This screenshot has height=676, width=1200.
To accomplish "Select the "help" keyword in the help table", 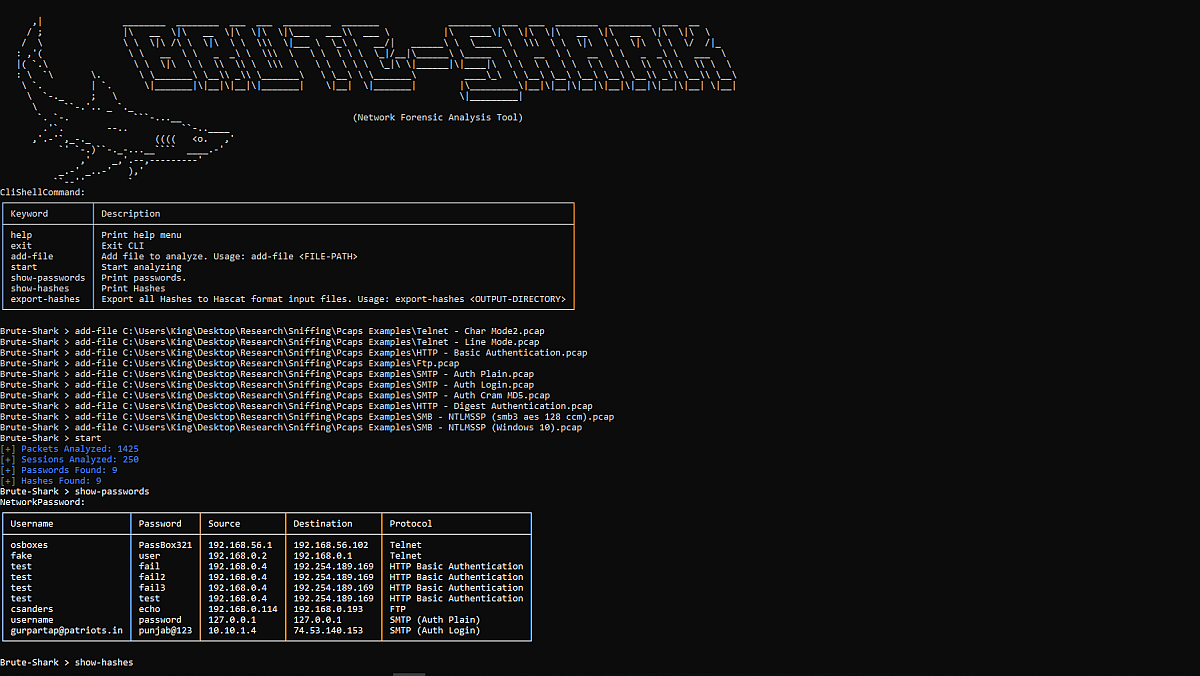I will (21, 235).
